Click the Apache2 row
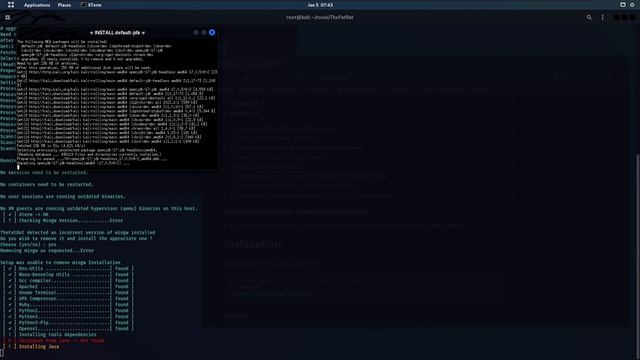 68,287
